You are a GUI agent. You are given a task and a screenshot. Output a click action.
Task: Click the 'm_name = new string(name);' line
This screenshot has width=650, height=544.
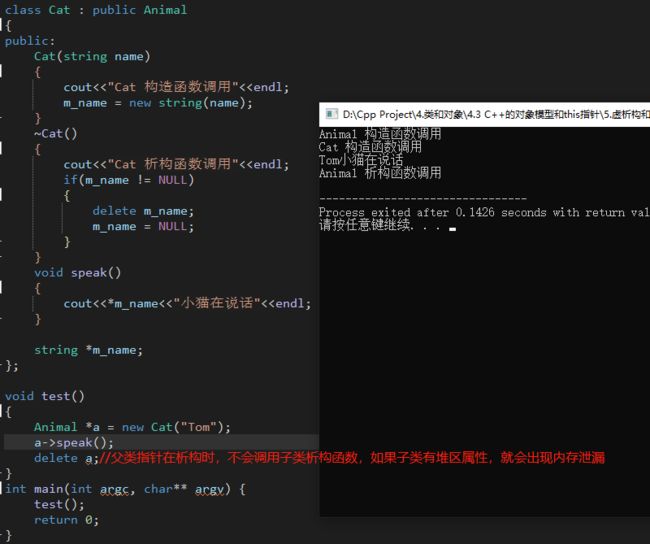(158, 103)
